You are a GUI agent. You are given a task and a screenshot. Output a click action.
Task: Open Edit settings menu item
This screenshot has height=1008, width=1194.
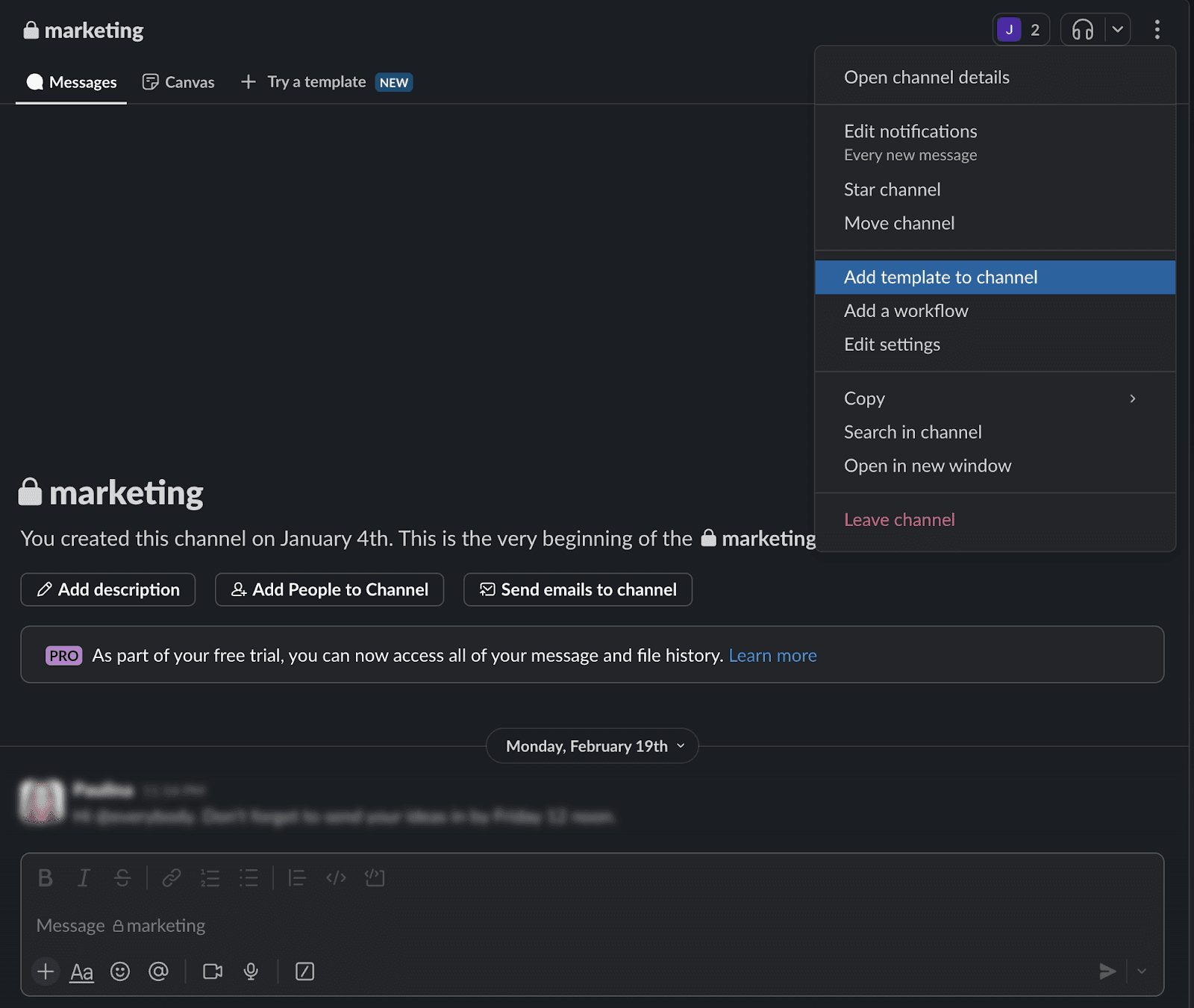pos(995,345)
